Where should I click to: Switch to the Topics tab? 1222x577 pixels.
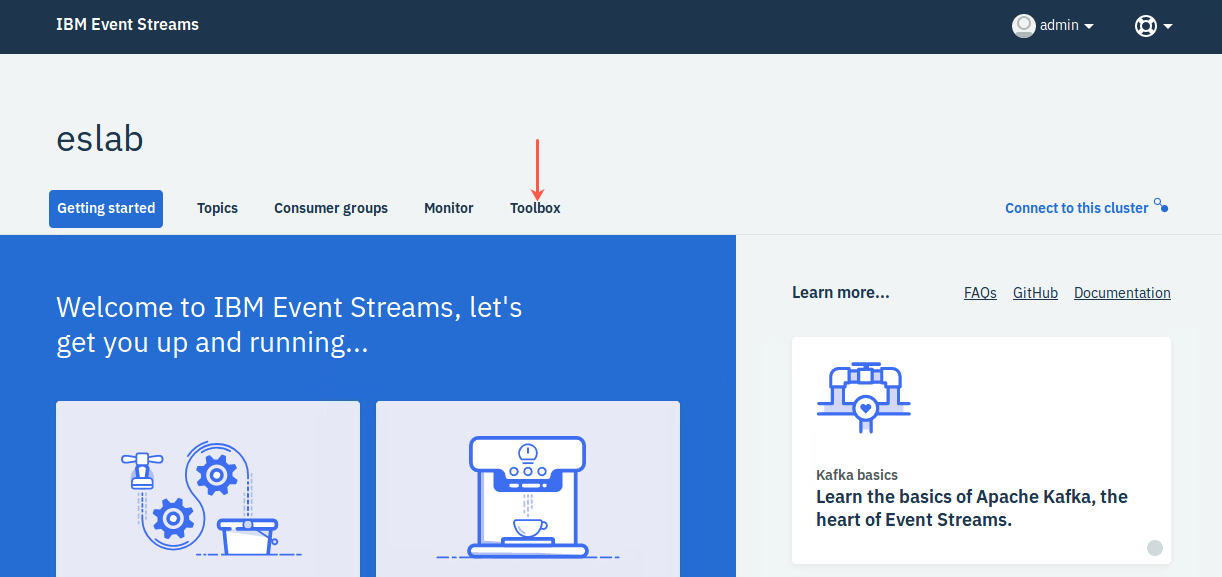[x=217, y=208]
